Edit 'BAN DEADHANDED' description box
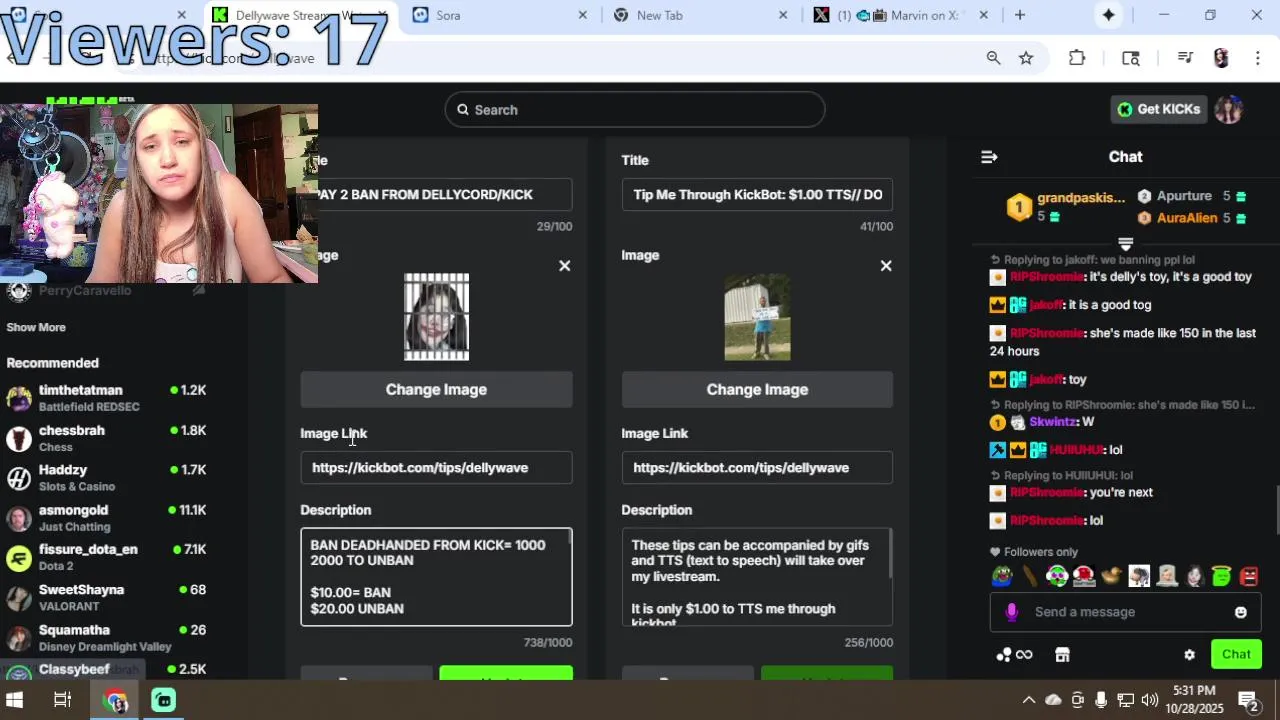1280x720 pixels. click(436, 577)
